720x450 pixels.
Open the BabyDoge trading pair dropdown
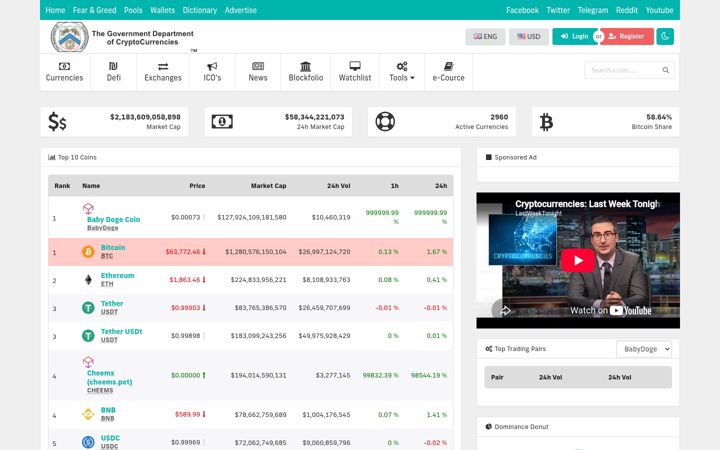pos(644,349)
